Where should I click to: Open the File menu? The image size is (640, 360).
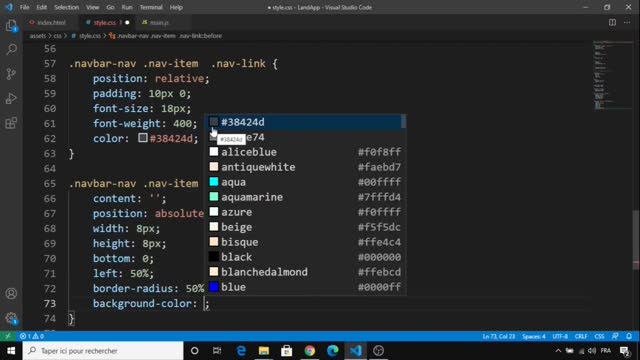coord(24,7)
